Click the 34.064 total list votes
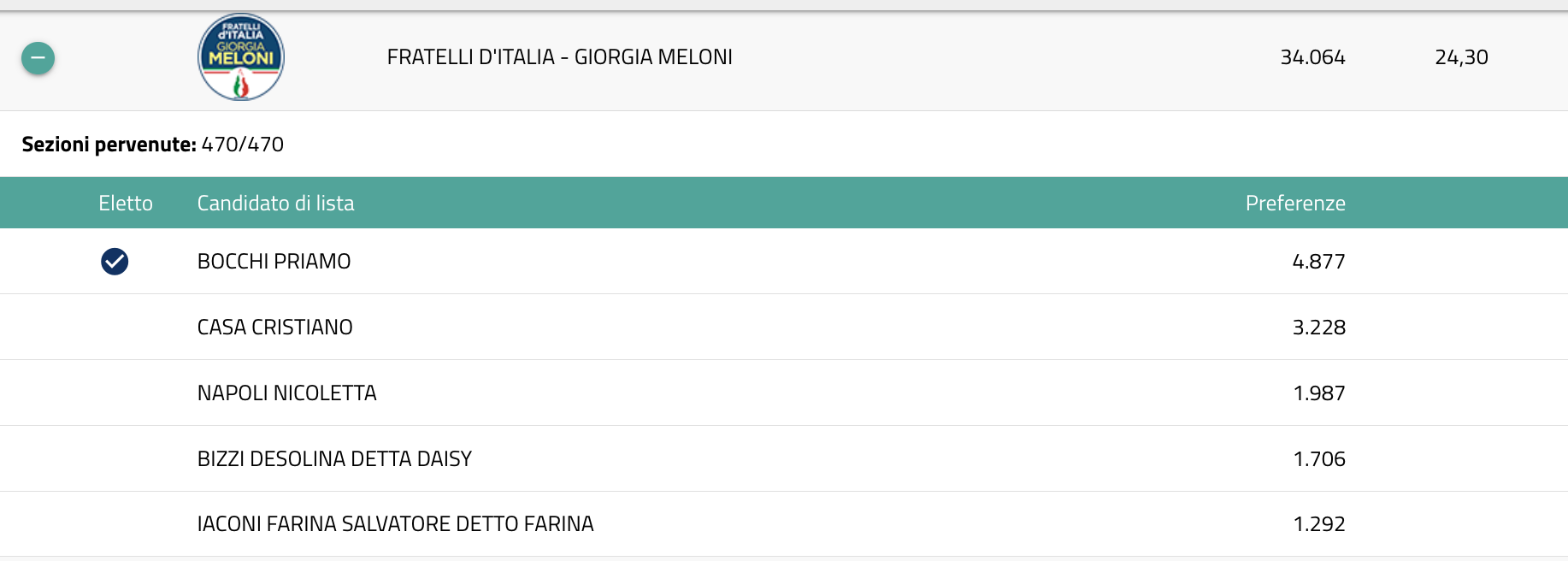 (1312, 57)
